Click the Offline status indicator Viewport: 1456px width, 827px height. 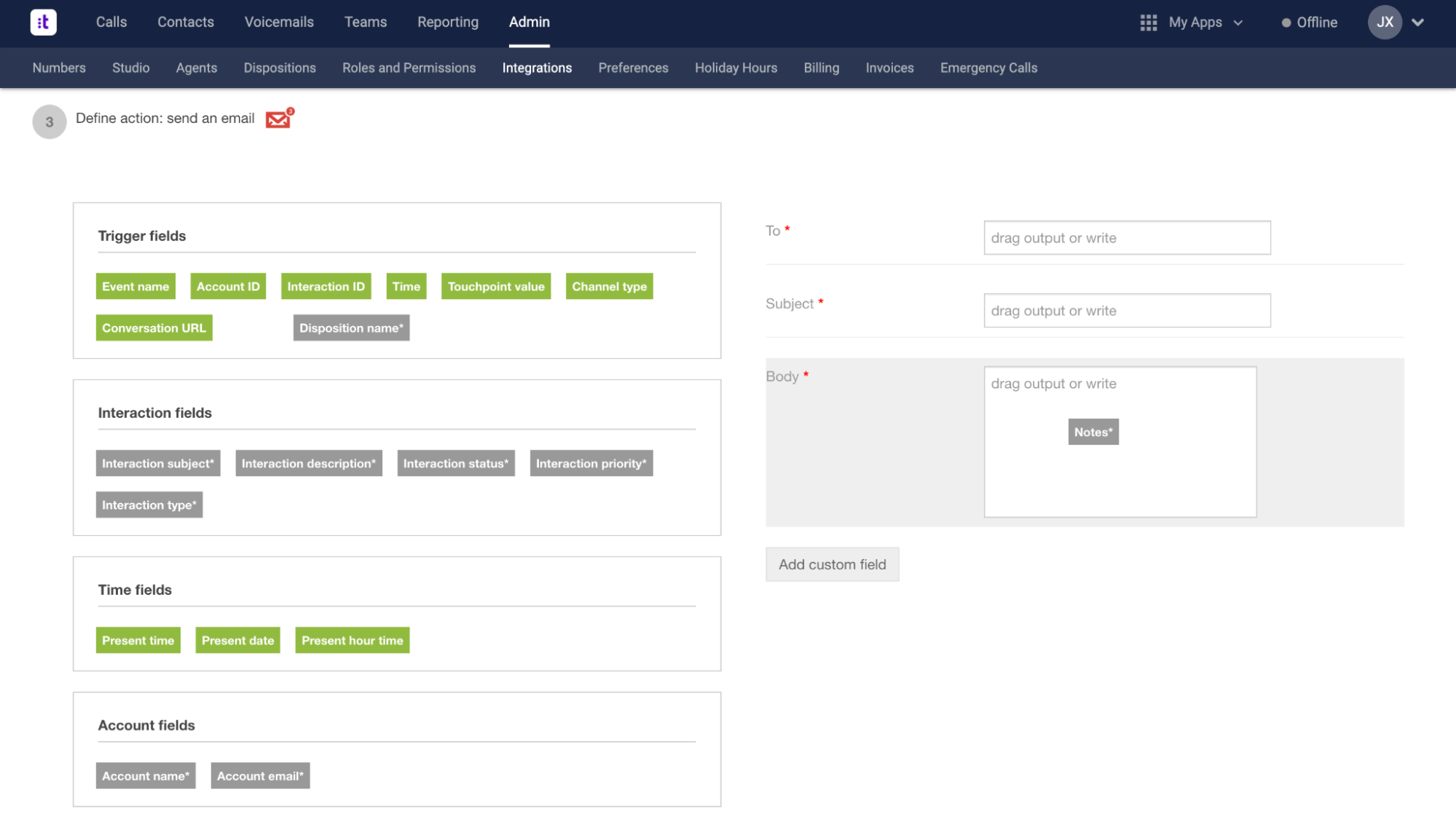[1309, 23]
